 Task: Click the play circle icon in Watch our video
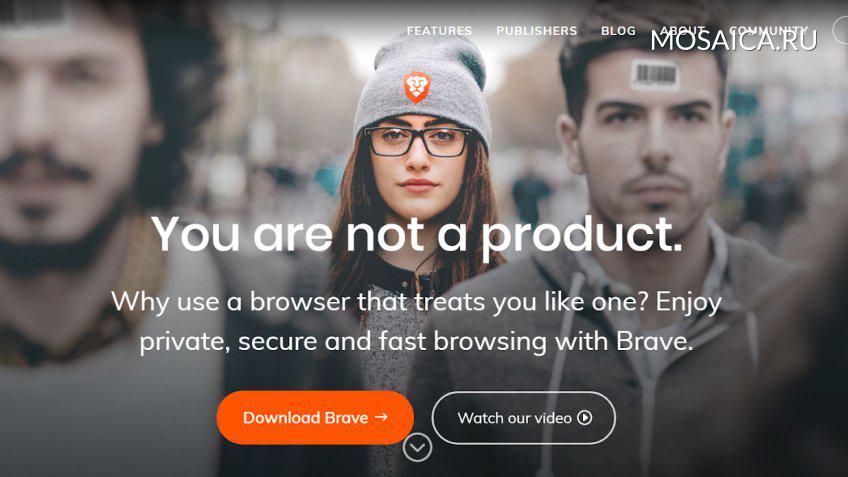click(585, 418)
